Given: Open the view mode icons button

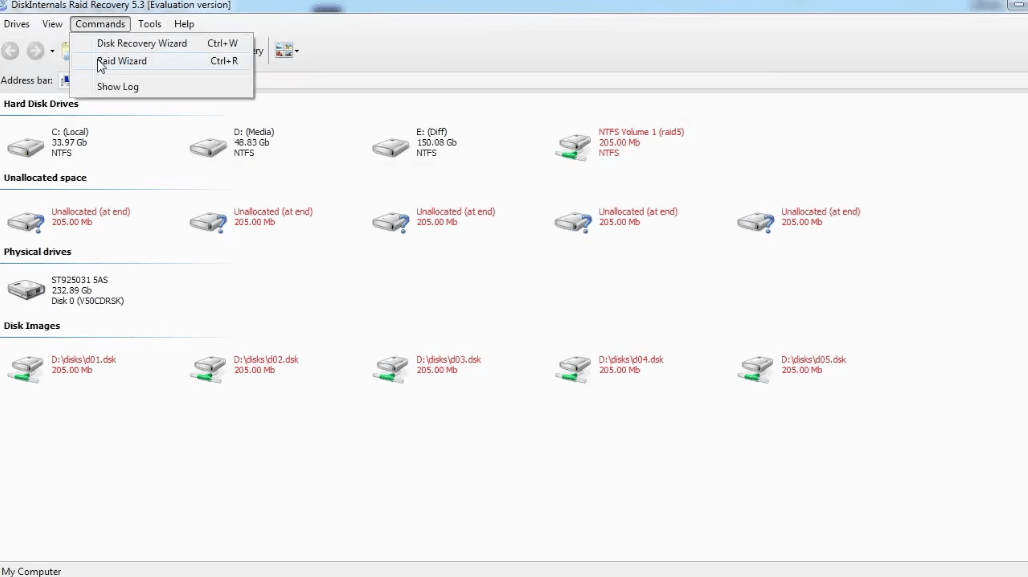Looking at the screenshot, I should click(x=283, y=51).
